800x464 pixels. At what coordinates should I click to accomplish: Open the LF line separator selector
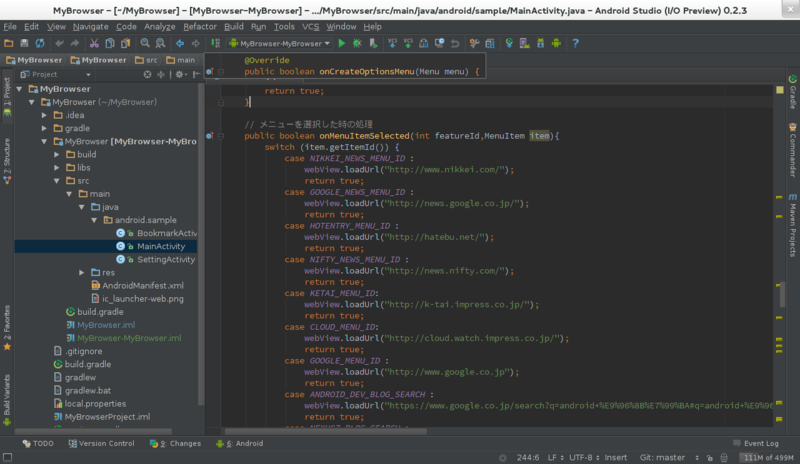tap(555, 457)
